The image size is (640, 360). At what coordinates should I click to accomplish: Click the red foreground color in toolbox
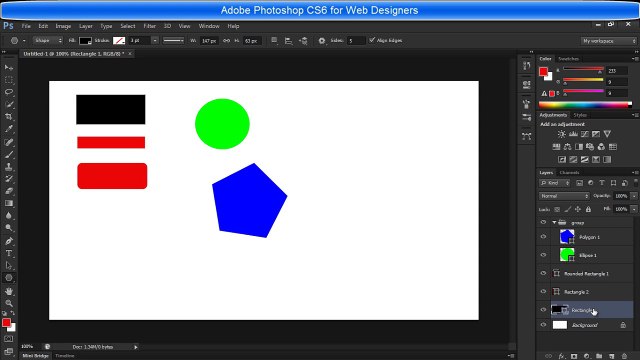point(6,323)
